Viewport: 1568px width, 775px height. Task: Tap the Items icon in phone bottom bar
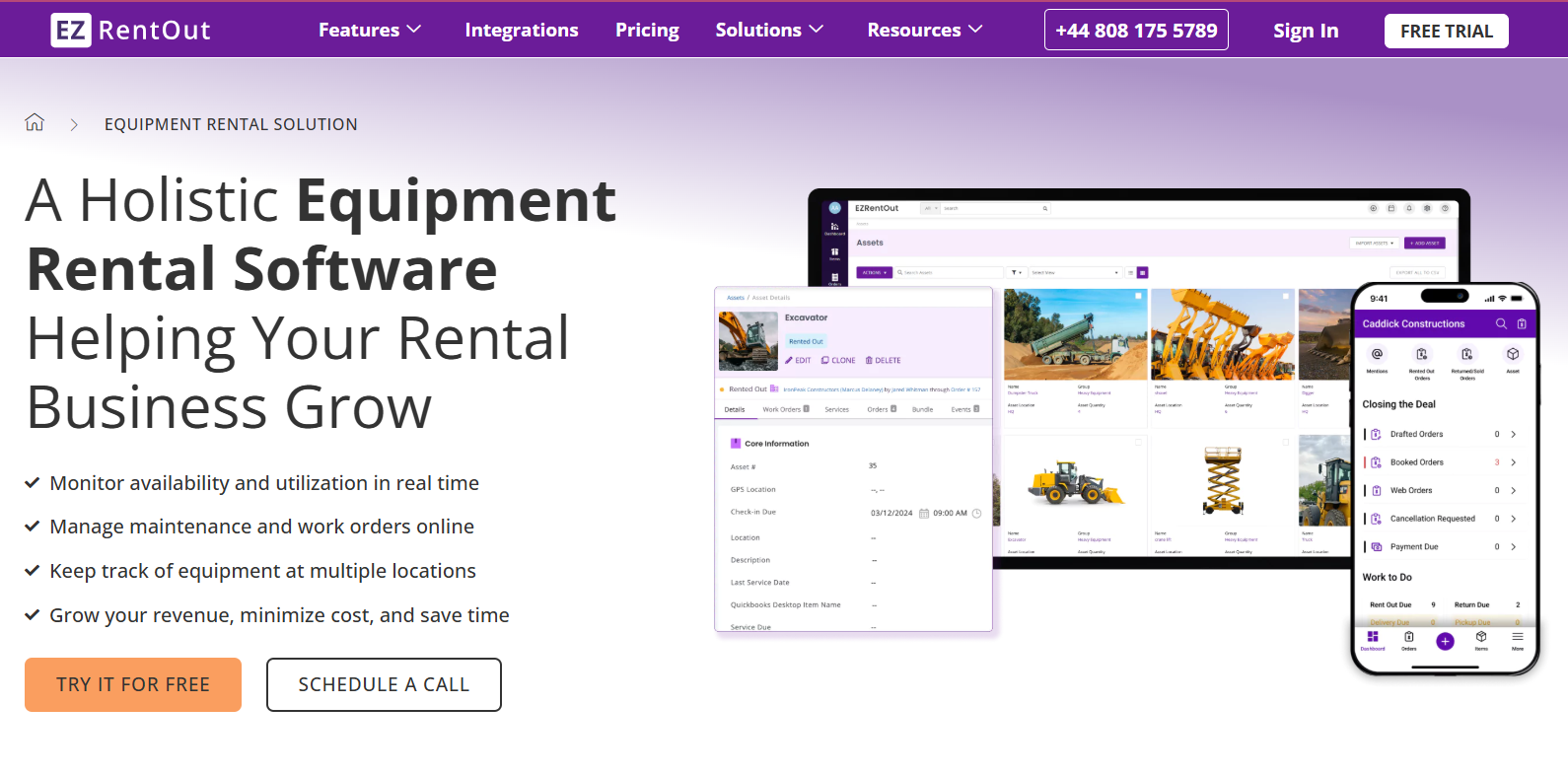coord(1481,637)
